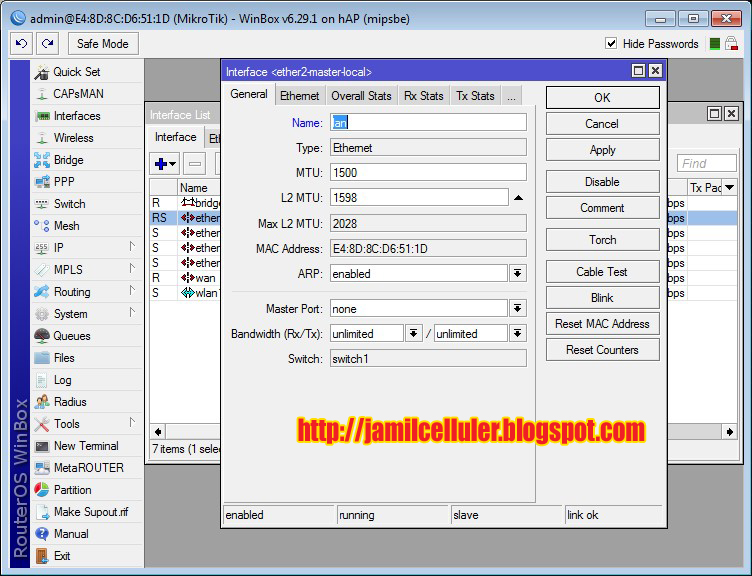Image resolution: width=752 pixels, height=576 pixels.
Task: Open the Master Port dropdown
Action: point(517,308)
